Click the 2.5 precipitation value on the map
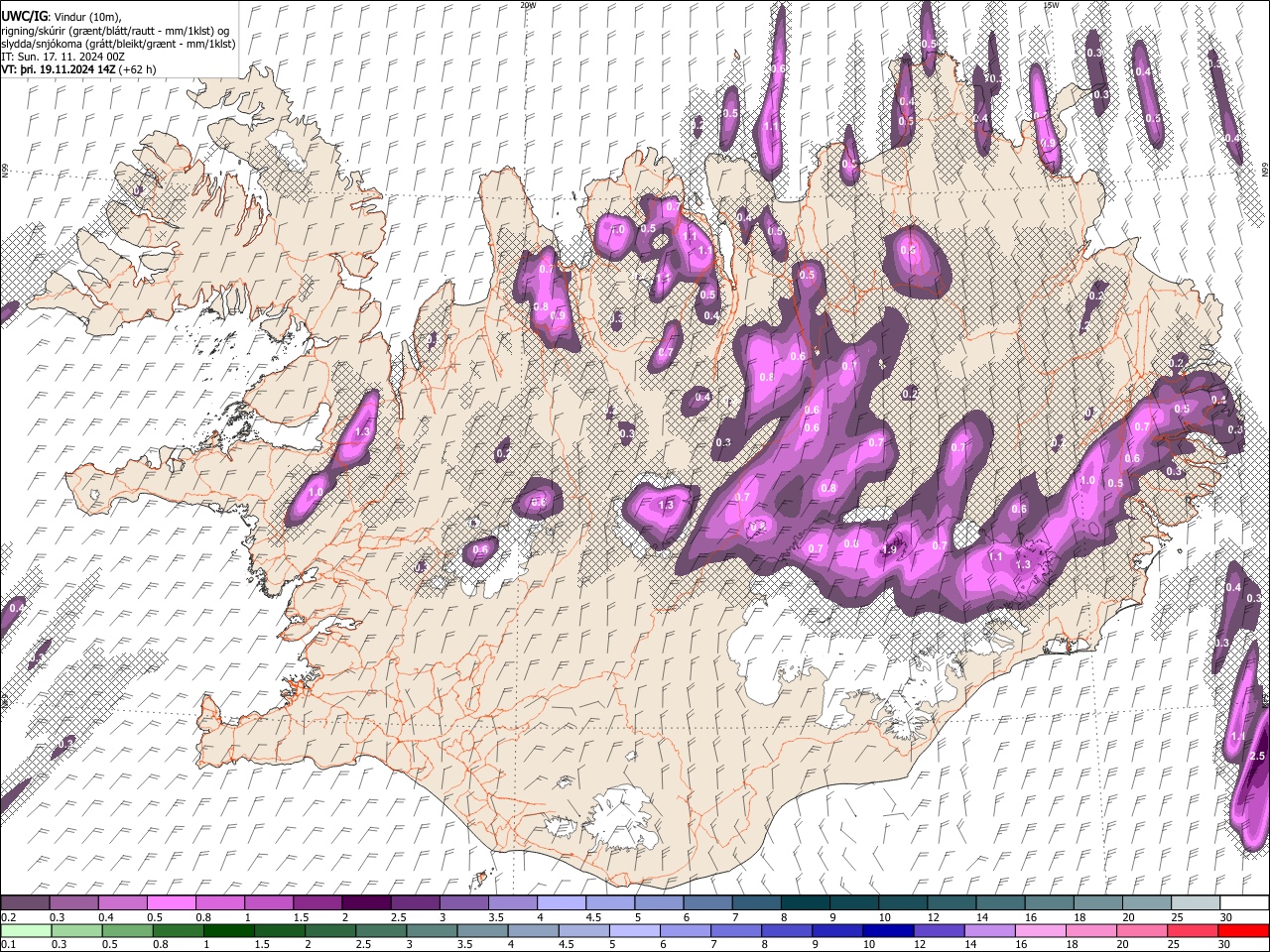The image size is (1270, 952). coord(1258,756)
